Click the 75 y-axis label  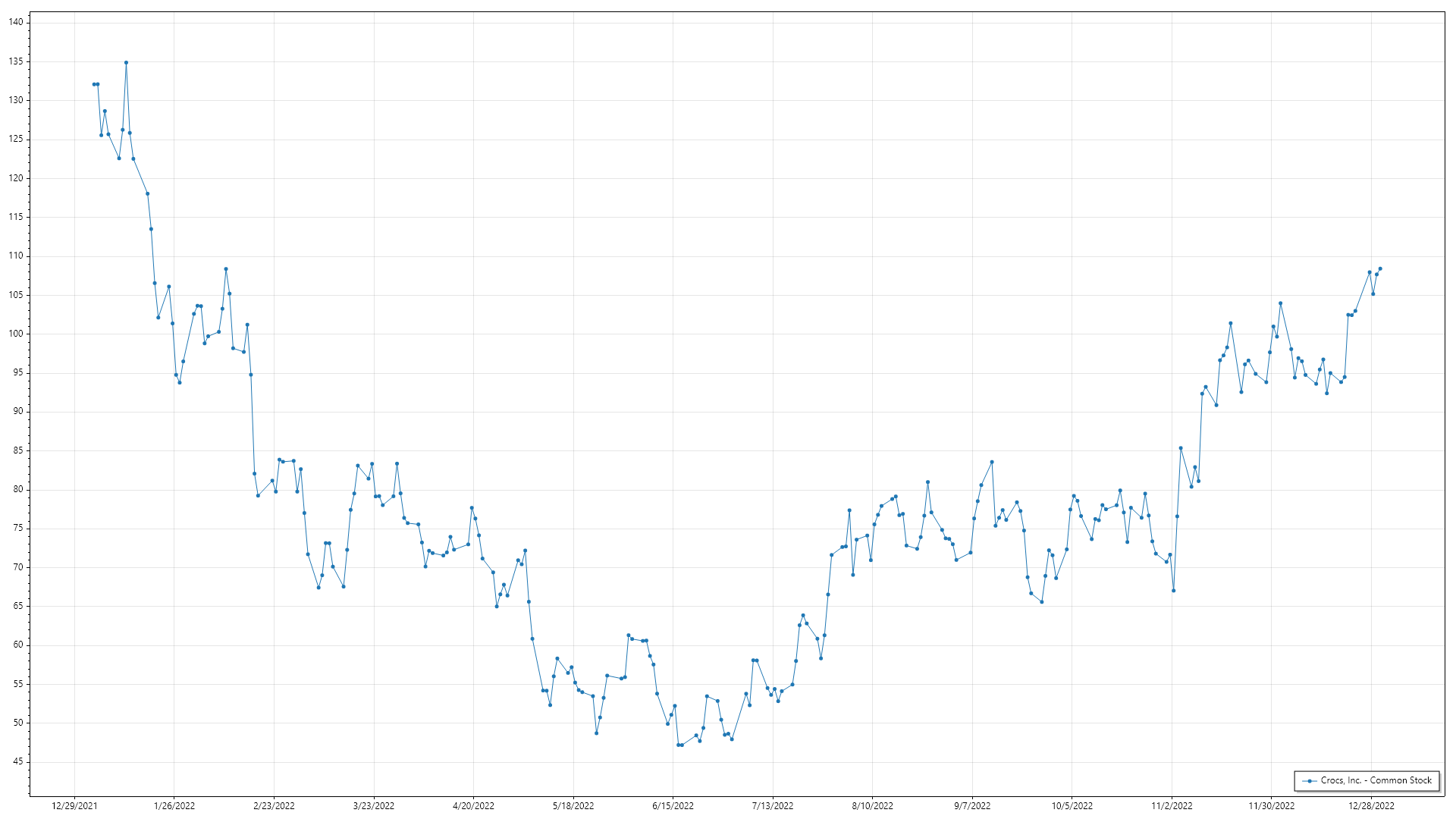18,528
